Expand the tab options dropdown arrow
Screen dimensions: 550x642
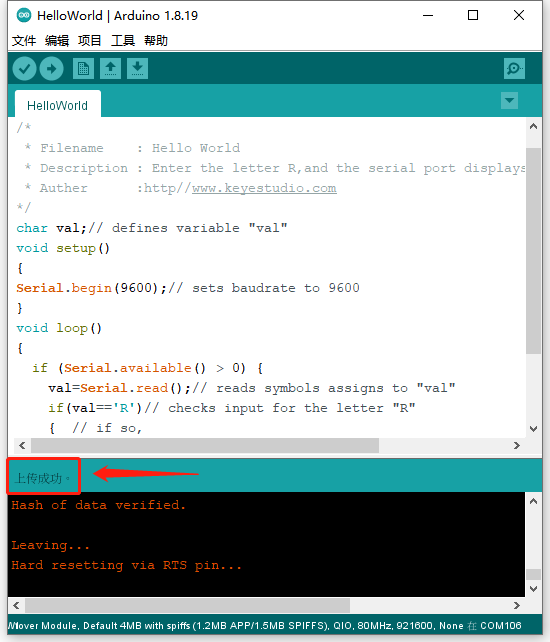tap(509, 100)
